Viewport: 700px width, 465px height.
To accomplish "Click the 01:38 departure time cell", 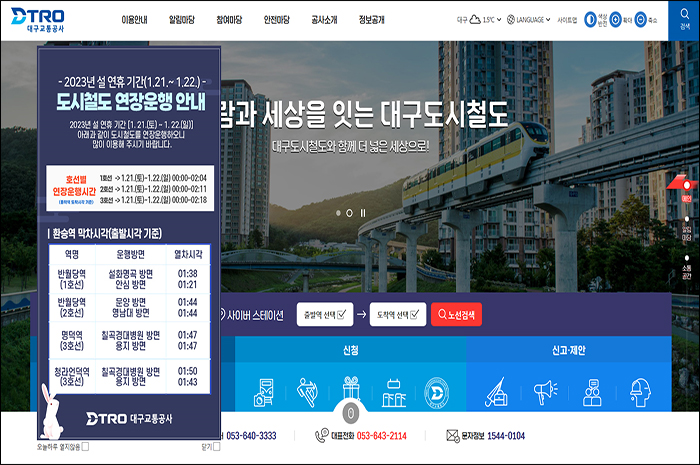I will click(188, 274).
